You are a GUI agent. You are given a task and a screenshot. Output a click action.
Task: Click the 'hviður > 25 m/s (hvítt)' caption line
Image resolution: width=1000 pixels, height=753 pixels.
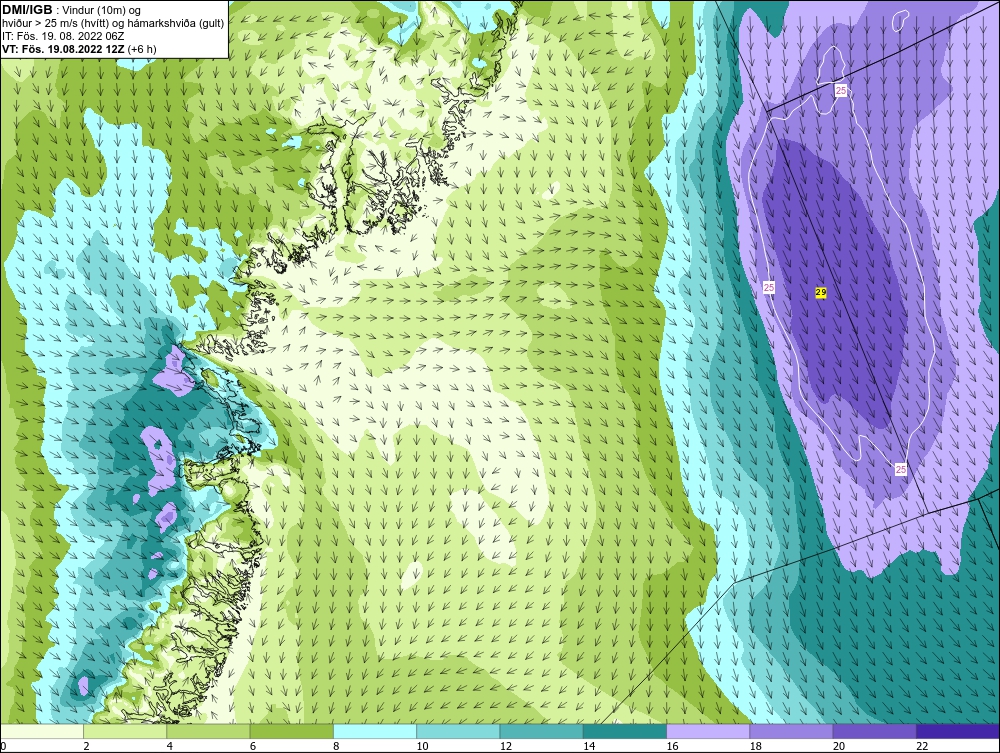(112, 23)
